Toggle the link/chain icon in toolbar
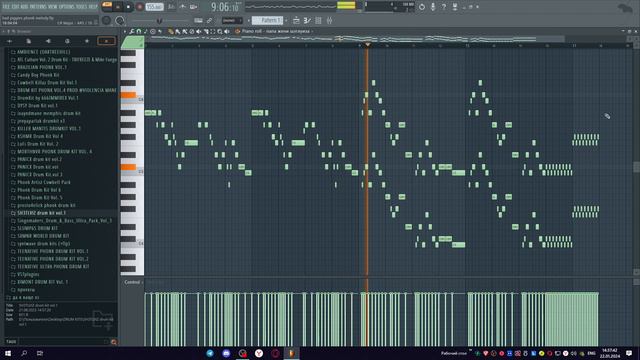This screenshot has width=640, height=360. (209, 20)
